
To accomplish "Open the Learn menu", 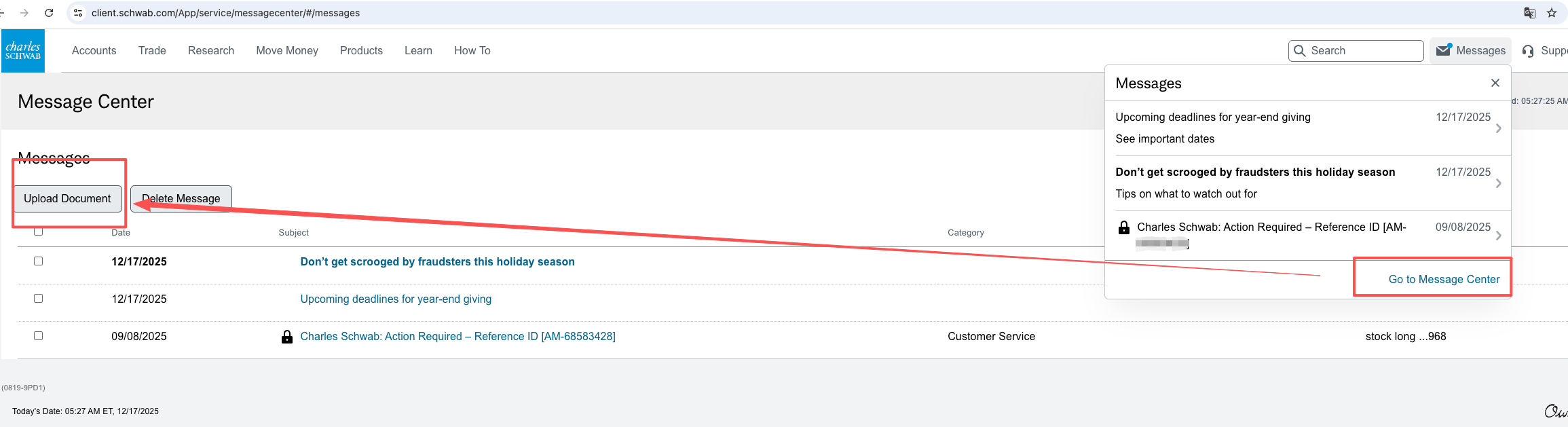I will [418, 51].
